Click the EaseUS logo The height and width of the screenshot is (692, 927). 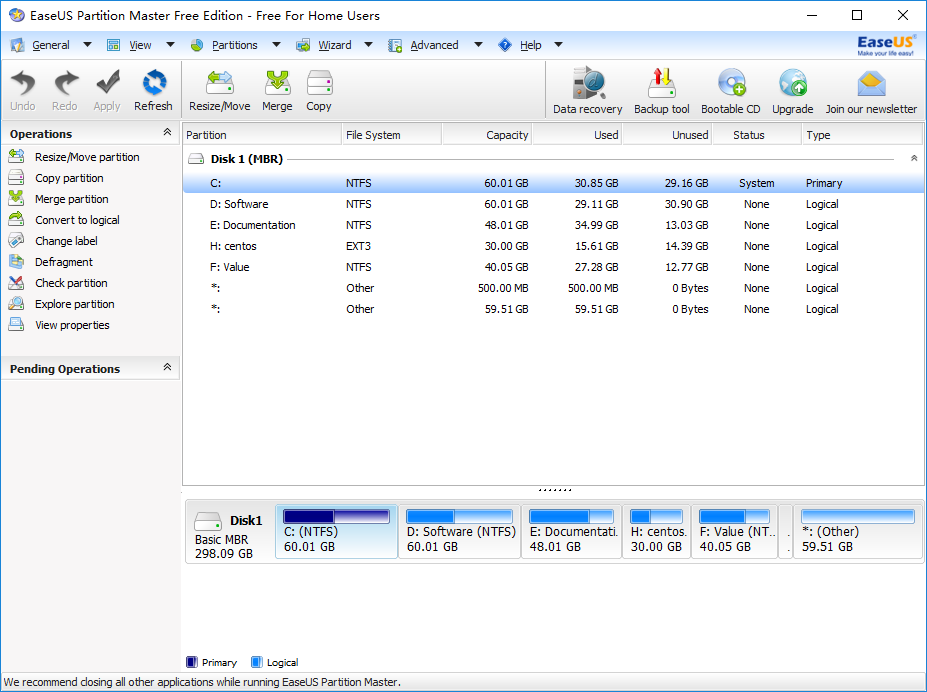(885, 45)
